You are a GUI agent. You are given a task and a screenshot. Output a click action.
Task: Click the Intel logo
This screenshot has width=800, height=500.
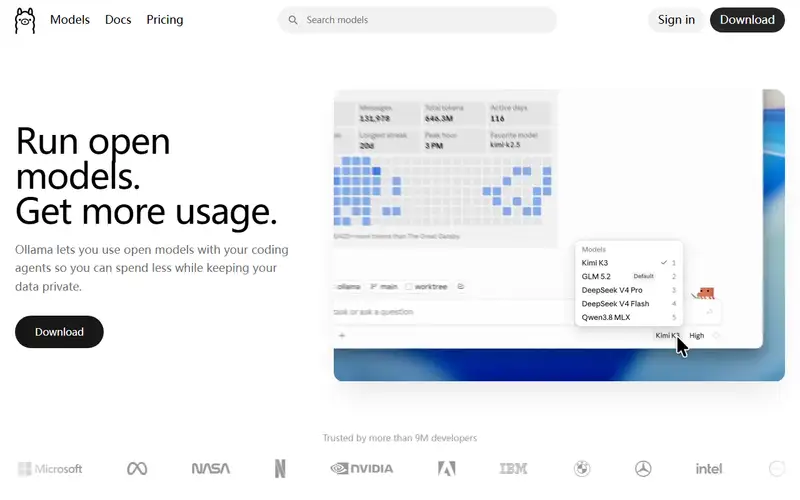coord(709,468)
